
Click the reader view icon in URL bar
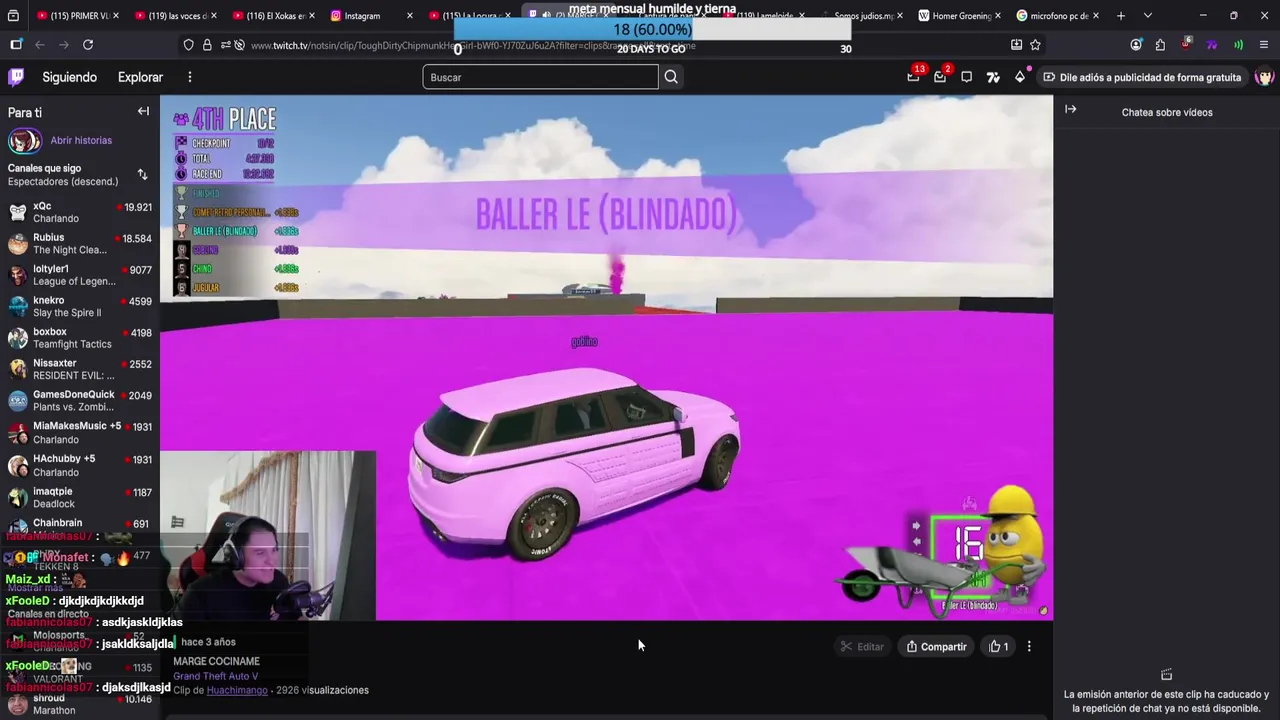tap(1016, 45)
